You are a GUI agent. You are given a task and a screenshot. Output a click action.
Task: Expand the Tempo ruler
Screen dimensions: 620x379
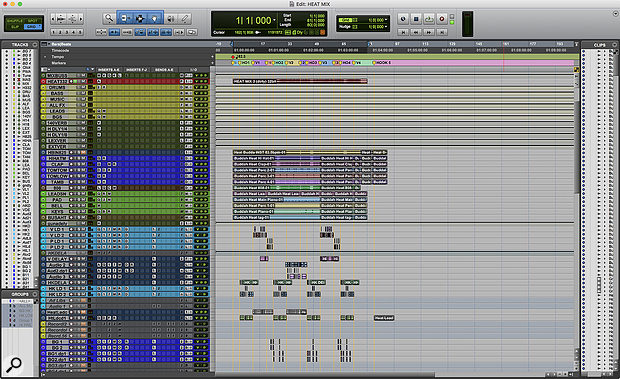click(45, 57)
